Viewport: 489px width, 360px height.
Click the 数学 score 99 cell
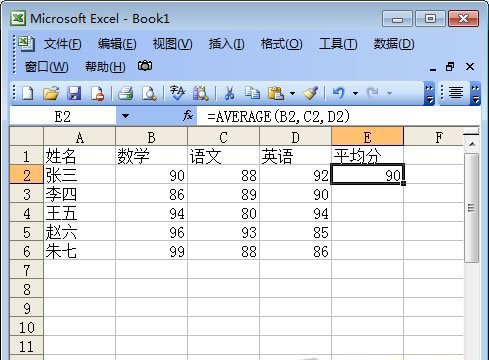point(151,251)
